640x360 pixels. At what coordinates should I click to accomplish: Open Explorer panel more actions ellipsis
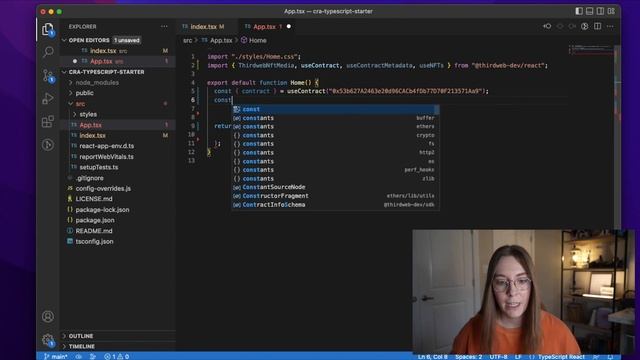pos(164,27)
